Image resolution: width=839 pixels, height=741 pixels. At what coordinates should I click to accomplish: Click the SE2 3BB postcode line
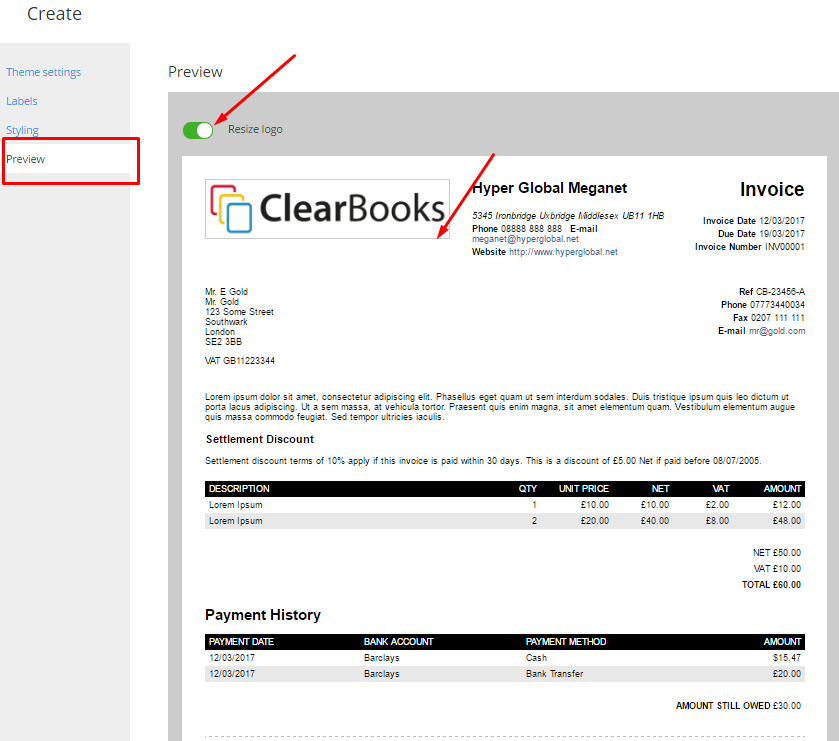(x=223, y=342)
